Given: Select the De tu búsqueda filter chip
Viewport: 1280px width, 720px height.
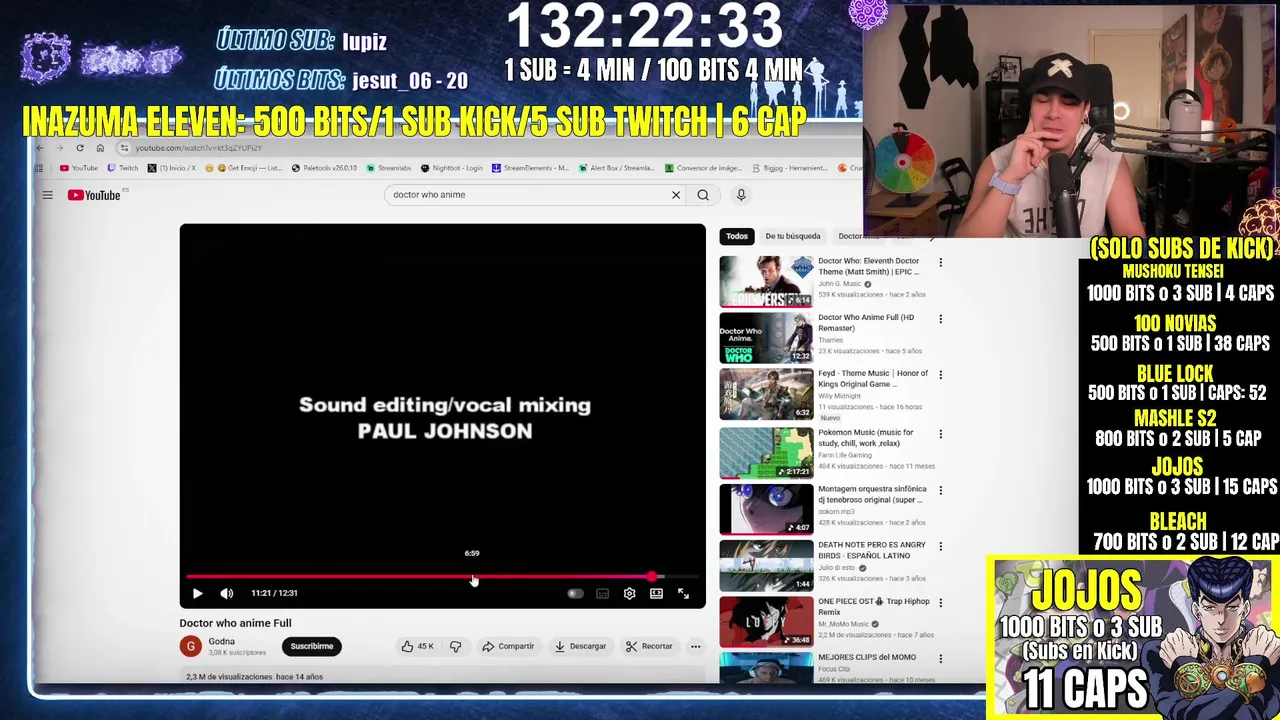Looking at the screenshot, I should coord(793,236).
